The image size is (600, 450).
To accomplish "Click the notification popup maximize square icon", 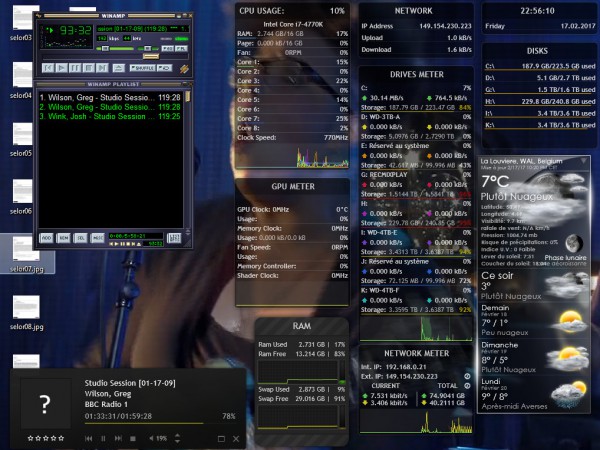I will tap(221, 439).
